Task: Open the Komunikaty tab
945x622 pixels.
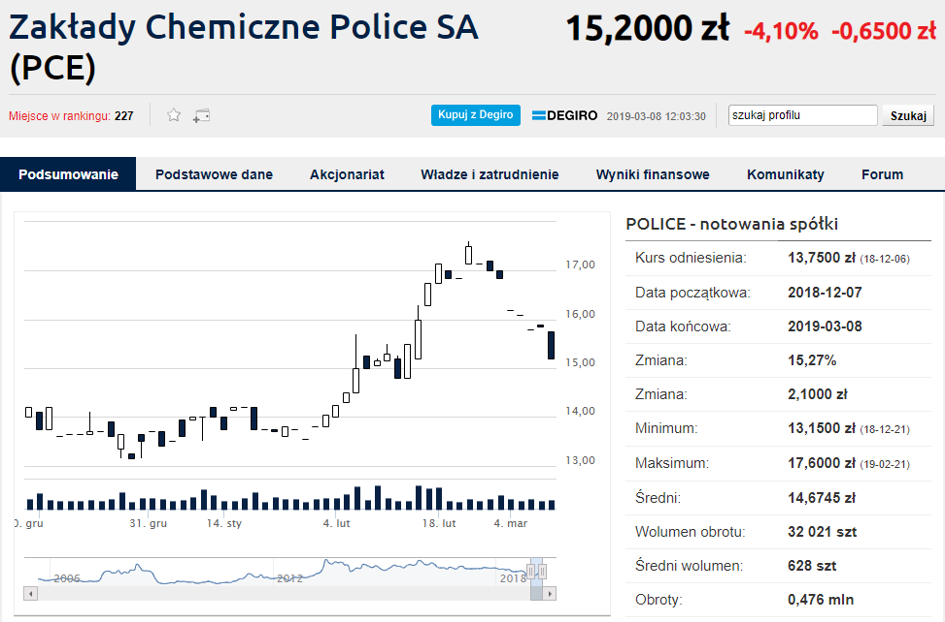Action: (786, 174)
